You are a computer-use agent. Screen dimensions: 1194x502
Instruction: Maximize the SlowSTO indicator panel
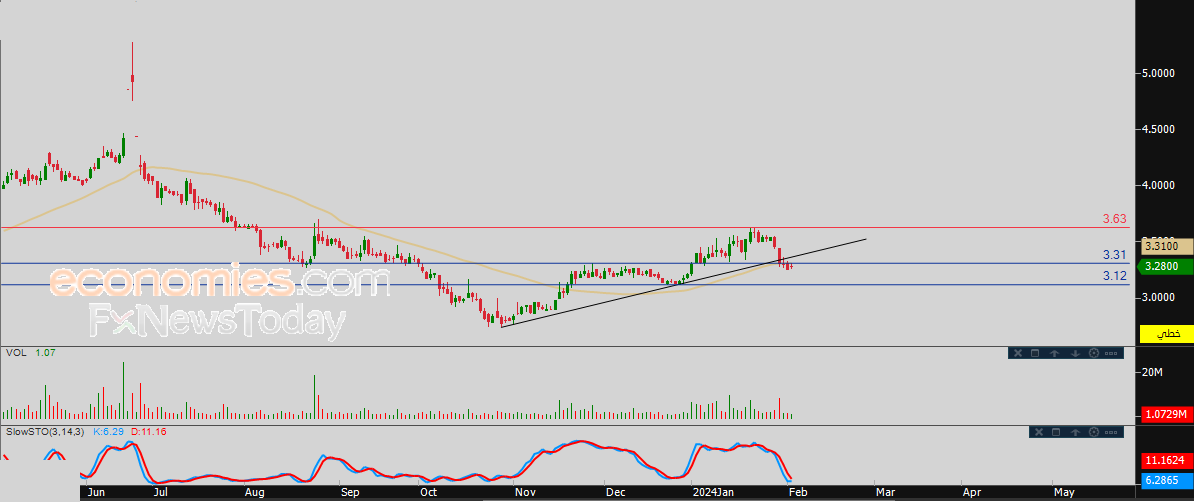[1055, 432]
